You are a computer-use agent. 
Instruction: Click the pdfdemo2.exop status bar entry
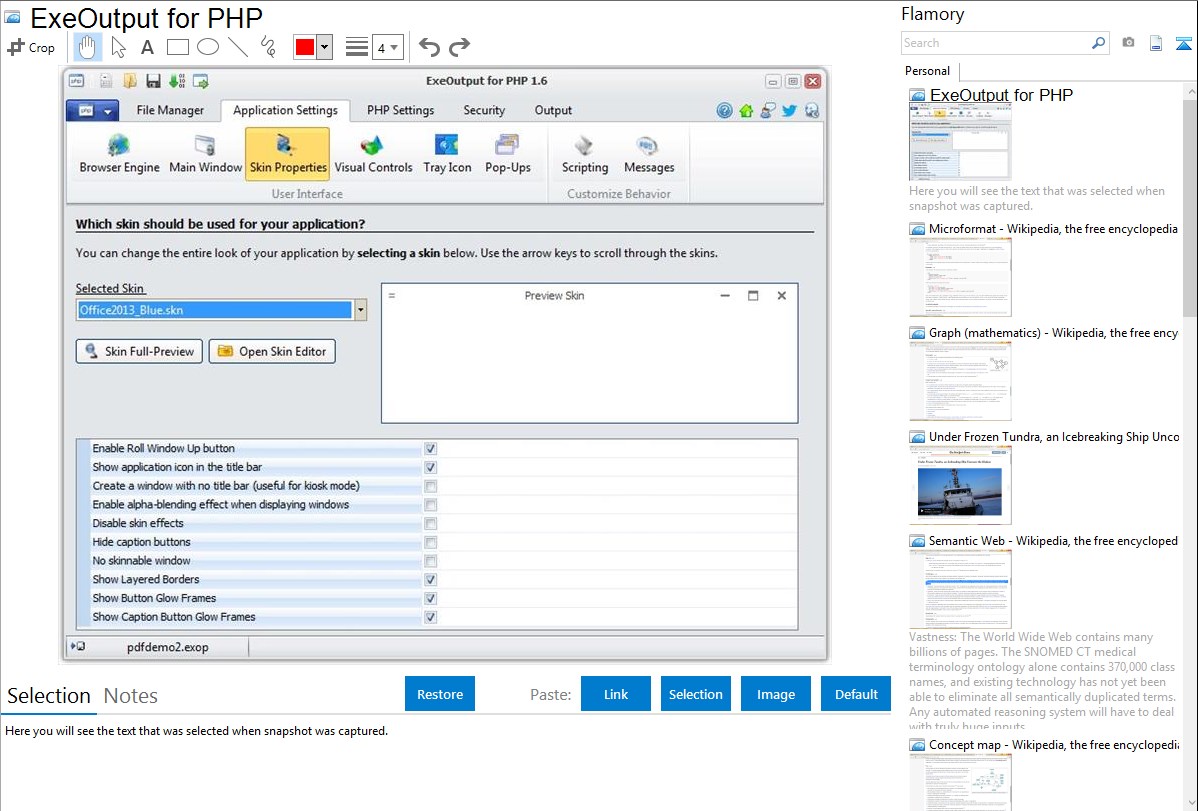(x=167, y=647)
